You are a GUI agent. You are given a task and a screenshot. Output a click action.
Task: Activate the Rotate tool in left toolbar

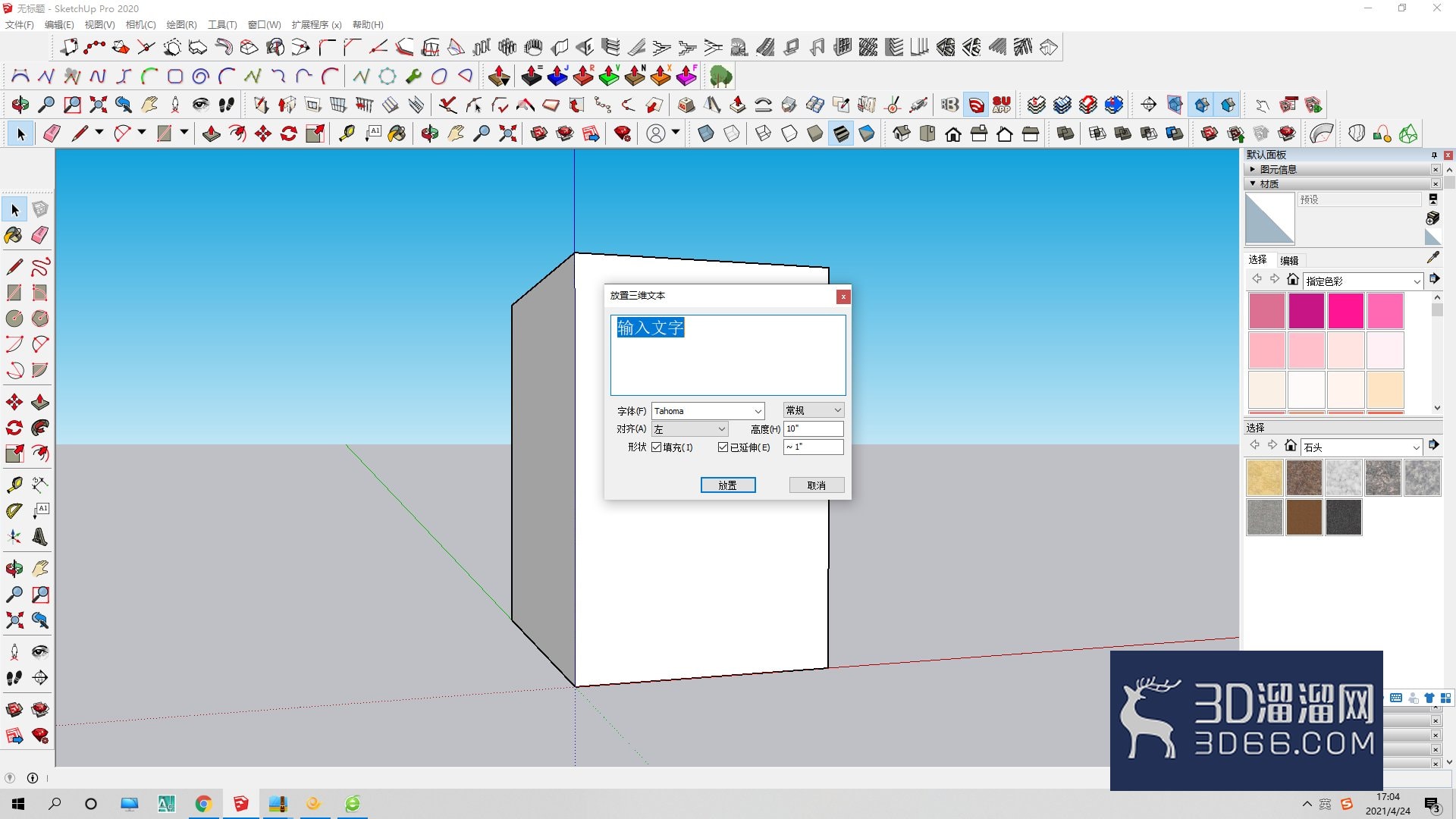(14, 428)
